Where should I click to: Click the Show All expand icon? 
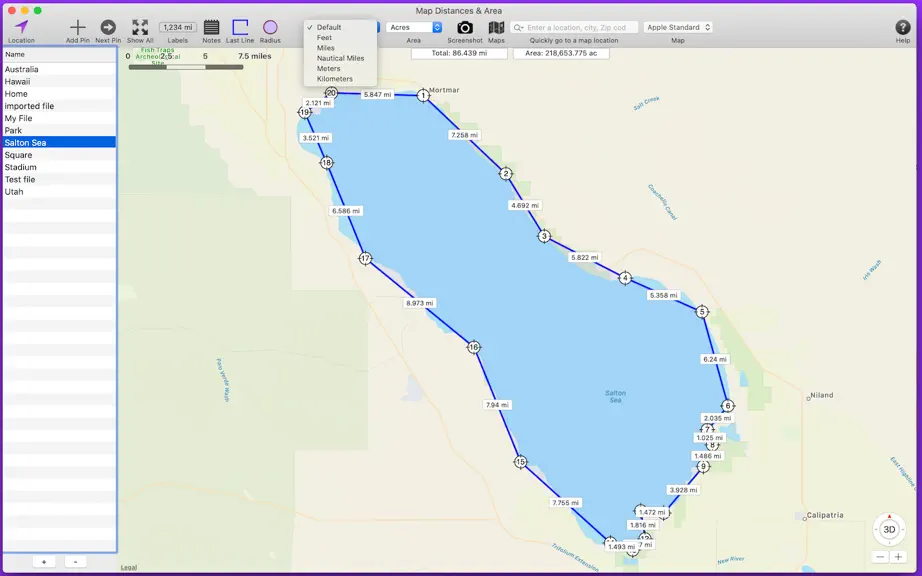(x=140, y=27)
